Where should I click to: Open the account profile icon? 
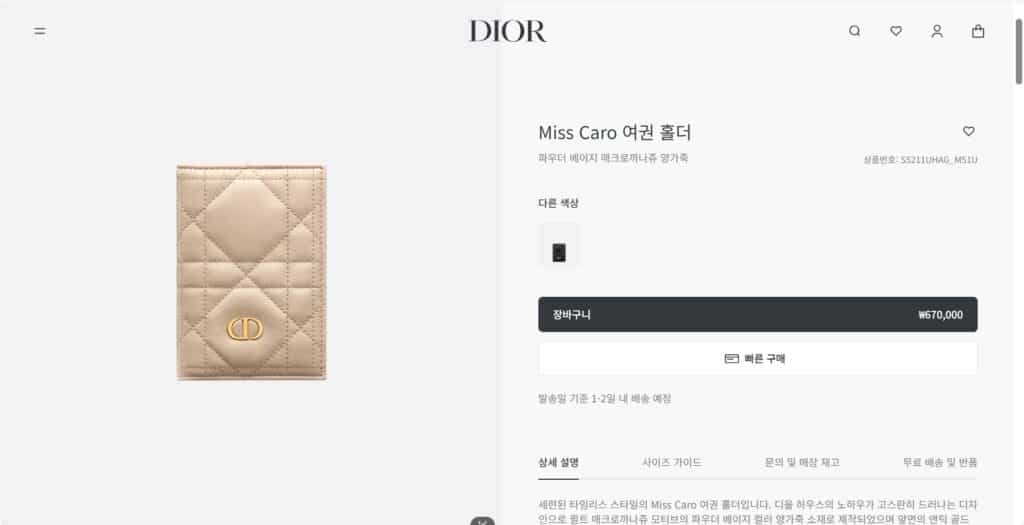(x=937, y=31)
